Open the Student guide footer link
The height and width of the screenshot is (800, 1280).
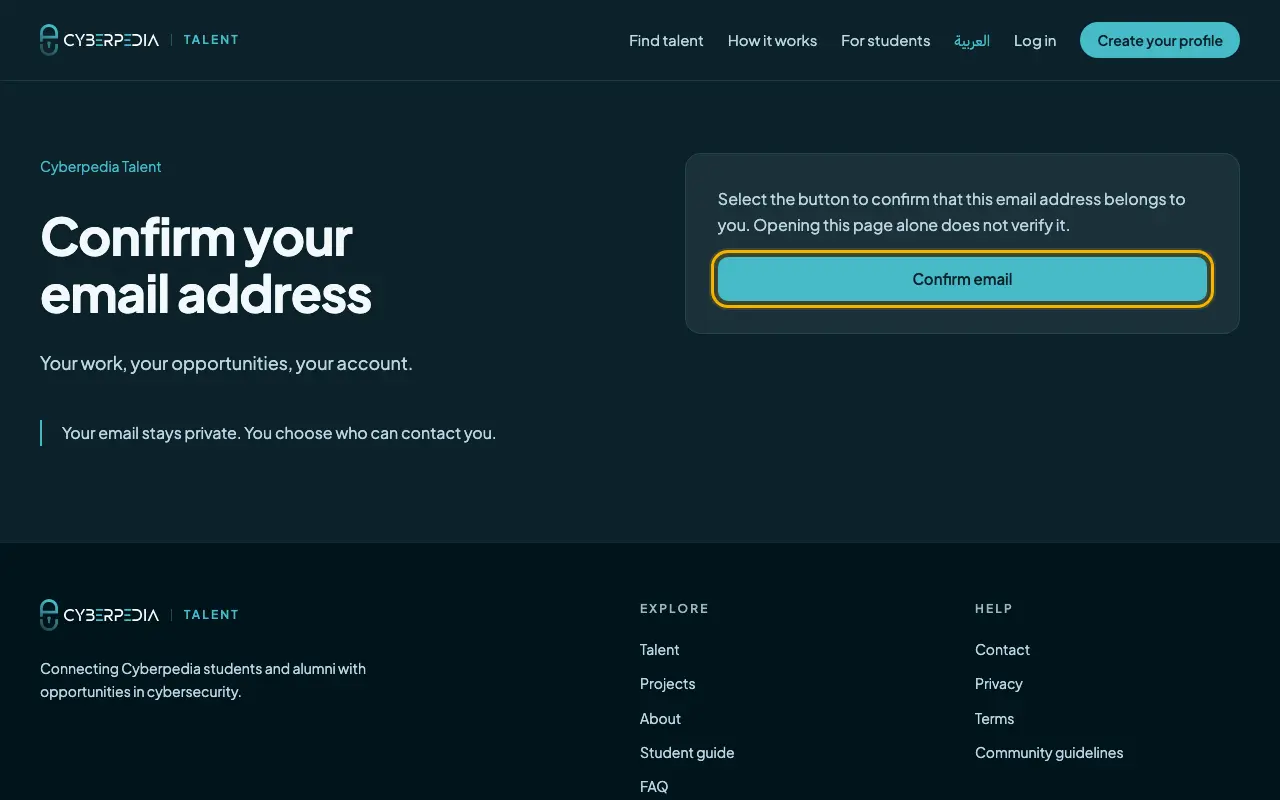coord(687,753)
